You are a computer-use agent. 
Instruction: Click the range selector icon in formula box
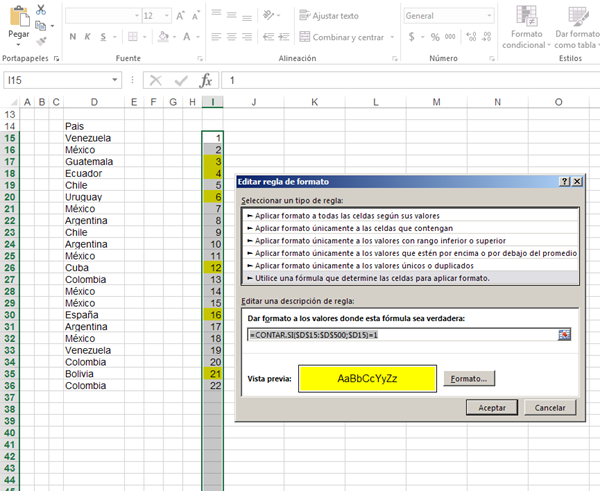click(x=564, y=333)
